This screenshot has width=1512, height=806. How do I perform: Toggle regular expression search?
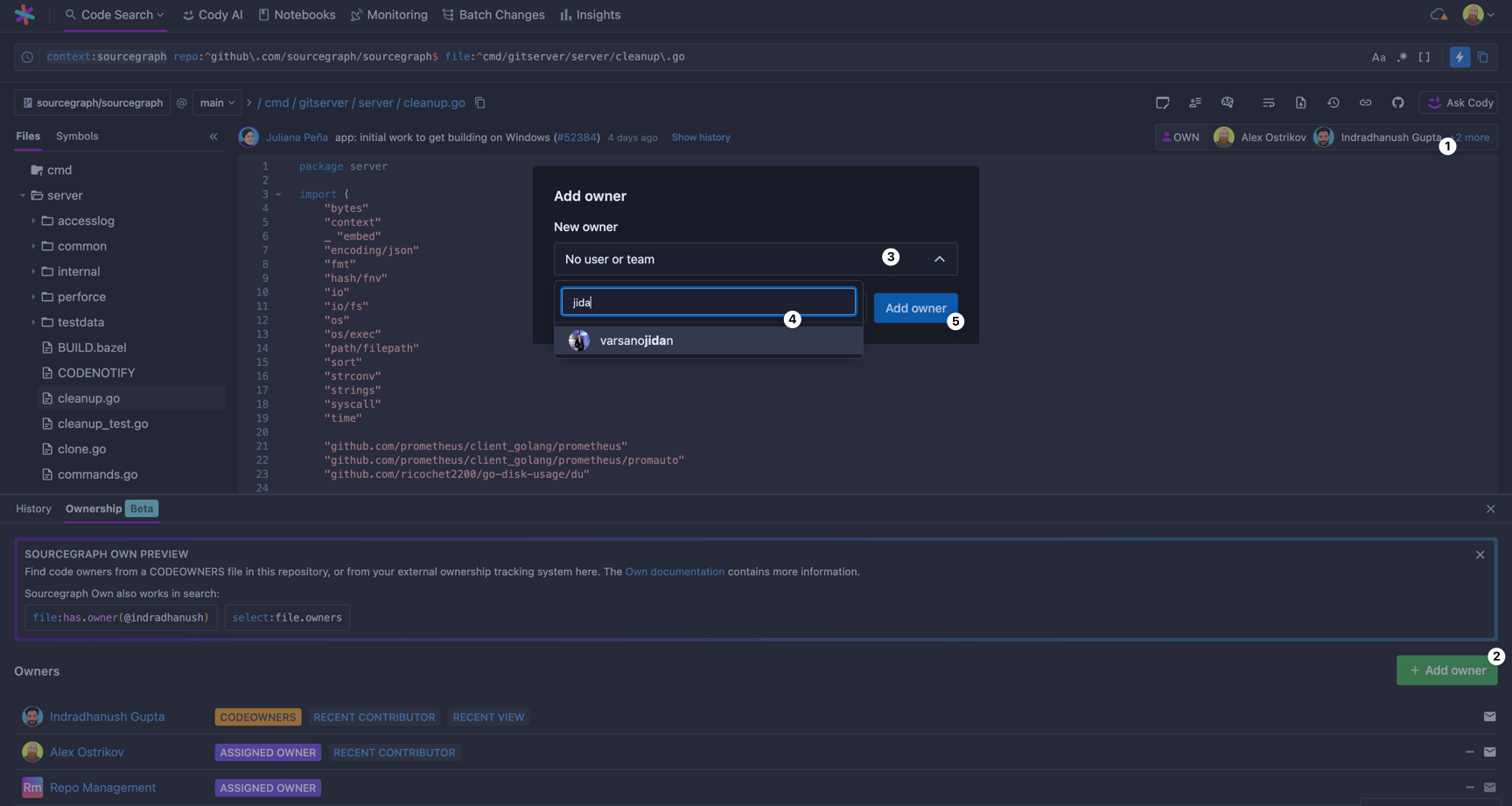pos(1402,57)
